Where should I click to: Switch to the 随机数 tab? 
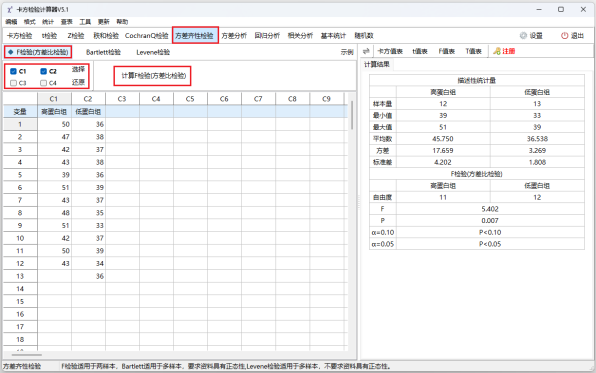(364, 36)
